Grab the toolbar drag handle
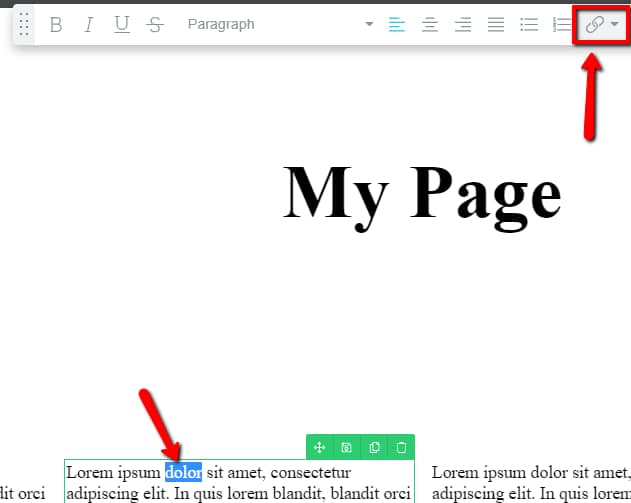 coord(25,25)
